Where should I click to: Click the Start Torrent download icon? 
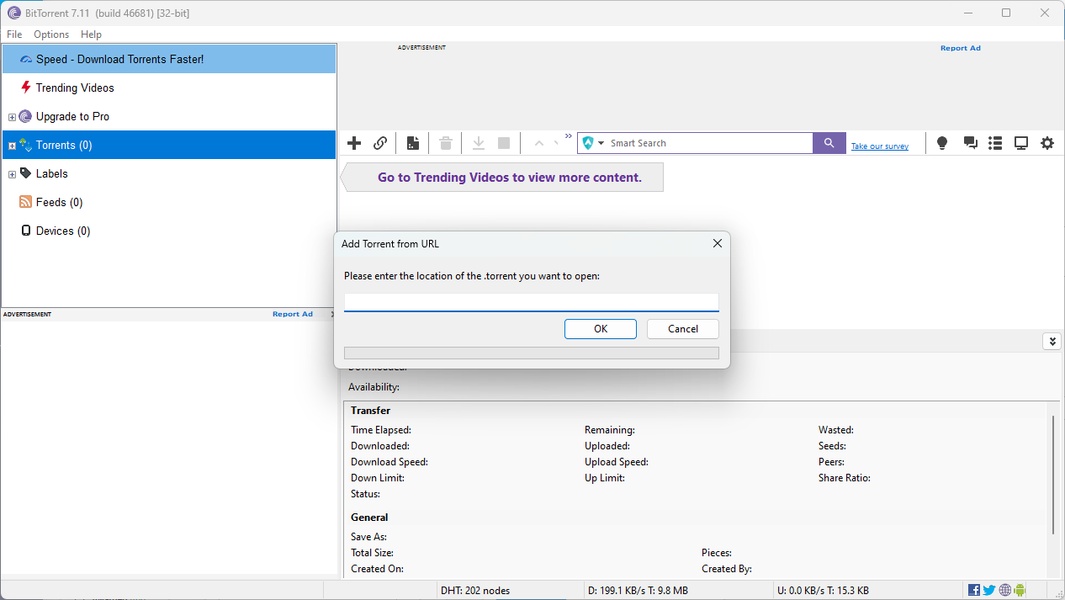pos(478,143)
